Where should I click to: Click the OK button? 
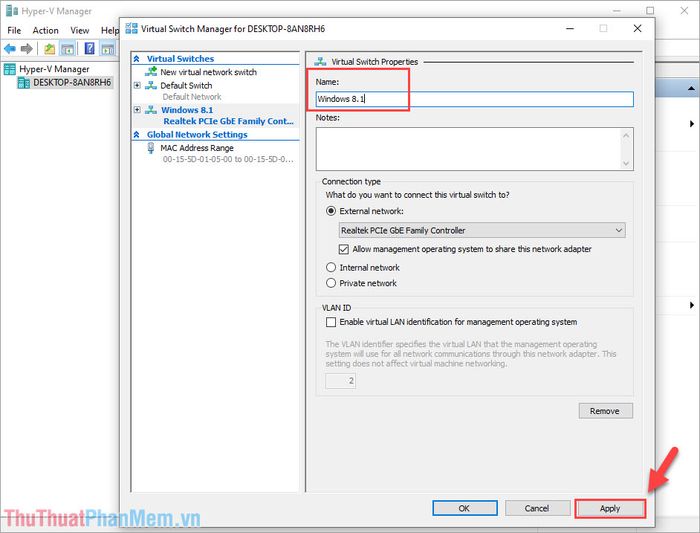(x=464, y=508)
